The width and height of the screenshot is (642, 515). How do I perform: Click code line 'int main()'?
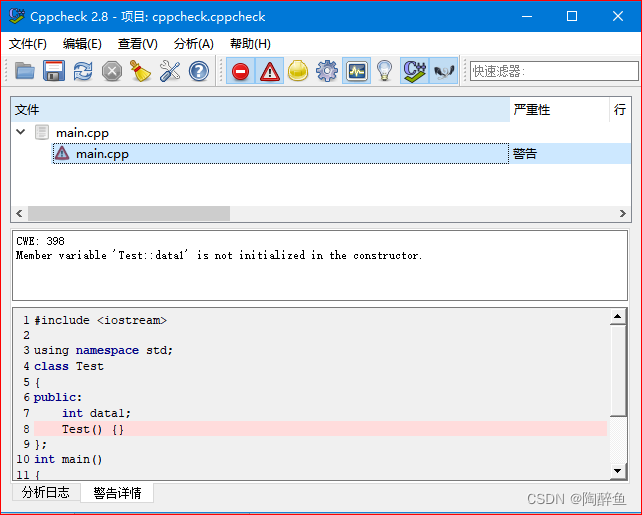[x=68, y=459]
